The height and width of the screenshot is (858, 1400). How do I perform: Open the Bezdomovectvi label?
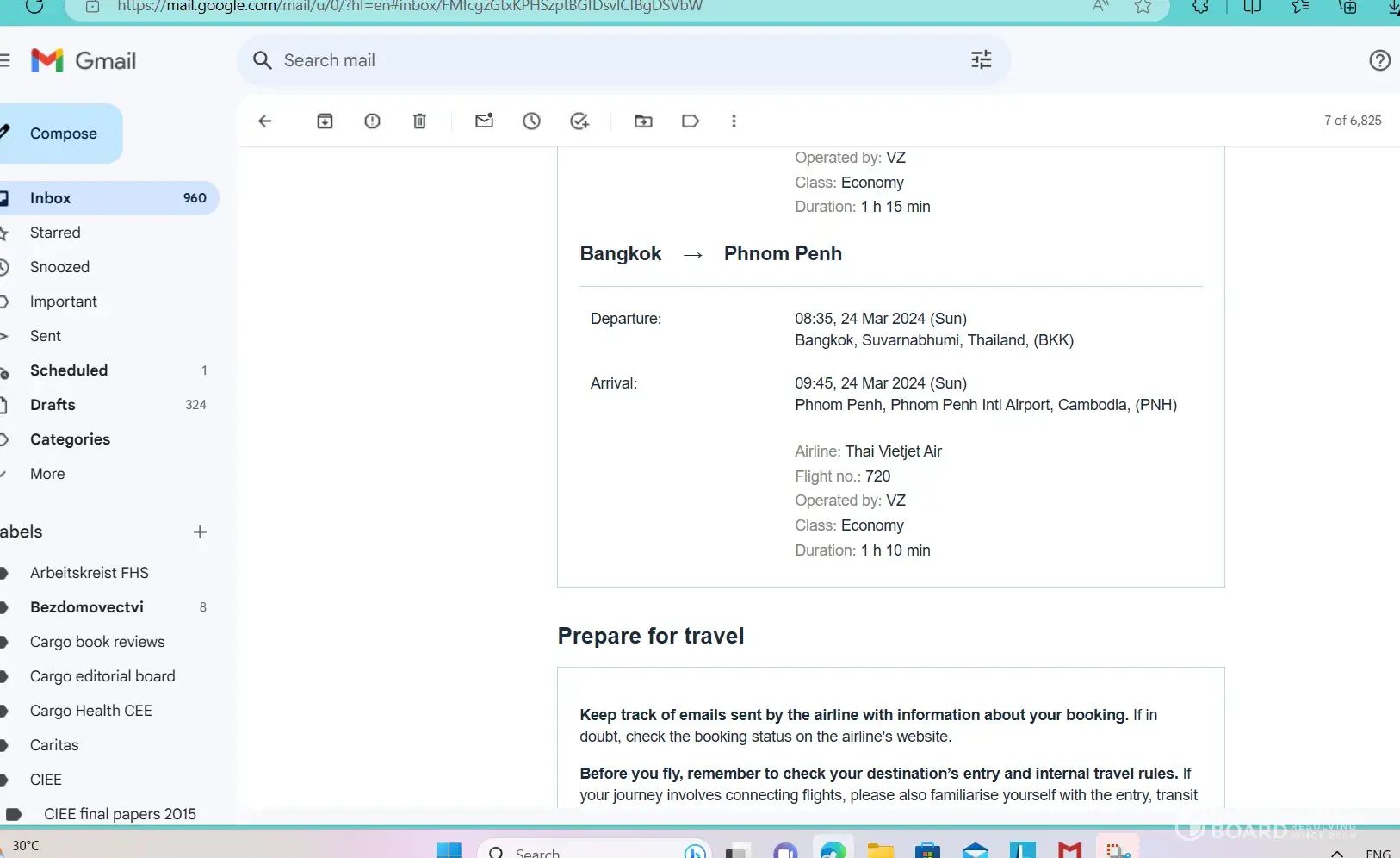86,607
